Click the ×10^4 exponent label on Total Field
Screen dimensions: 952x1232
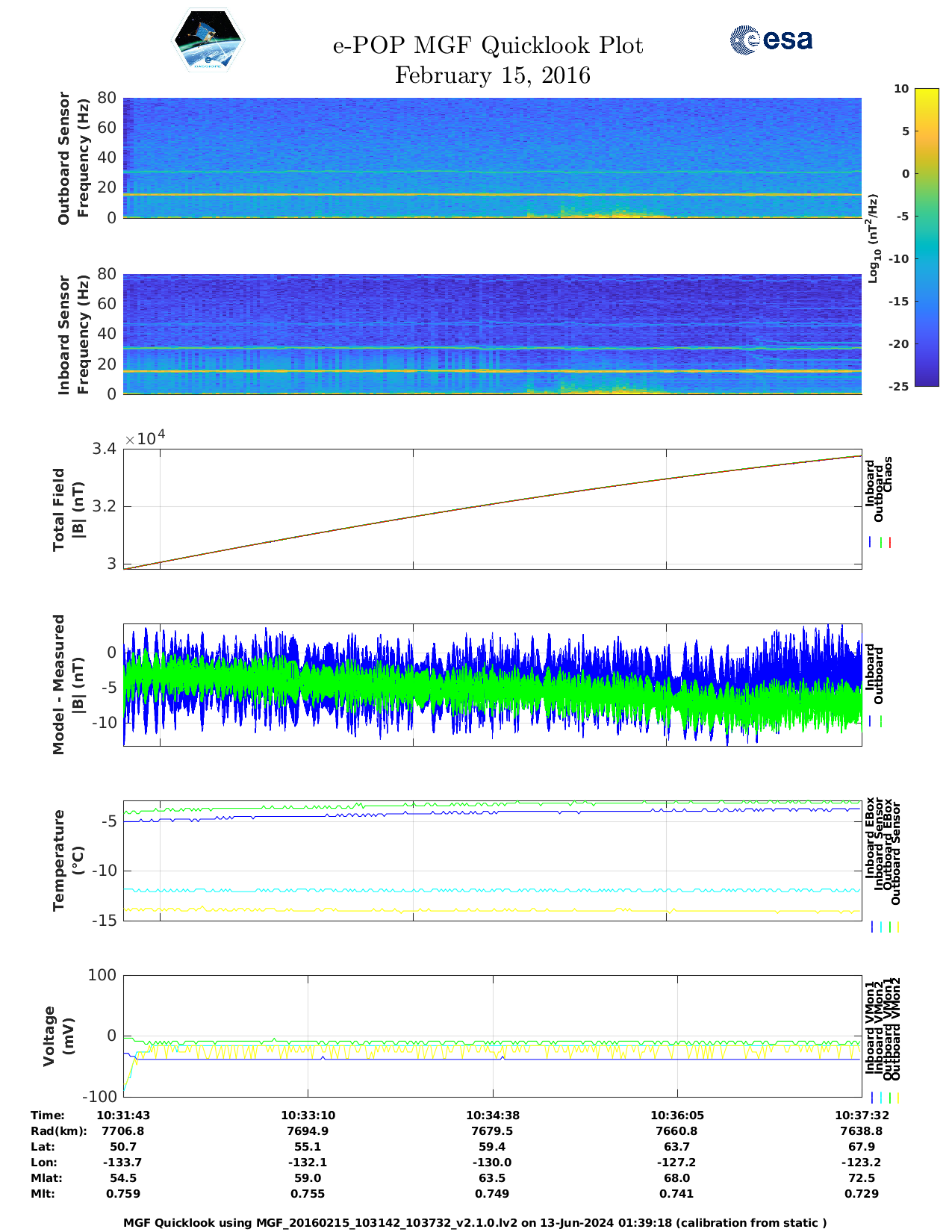(x=146, y=438)
